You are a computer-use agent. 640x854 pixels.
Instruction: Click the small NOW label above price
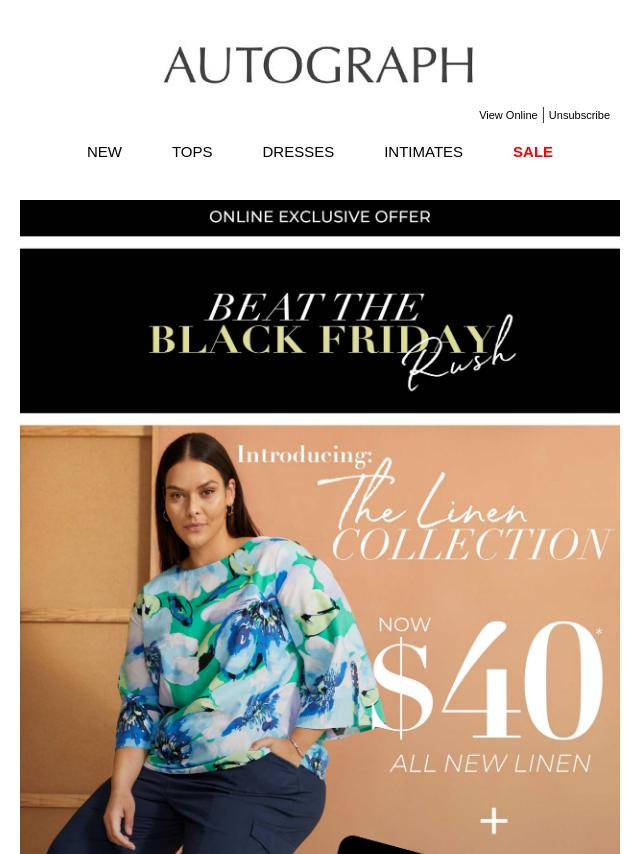tap(405, 624)
